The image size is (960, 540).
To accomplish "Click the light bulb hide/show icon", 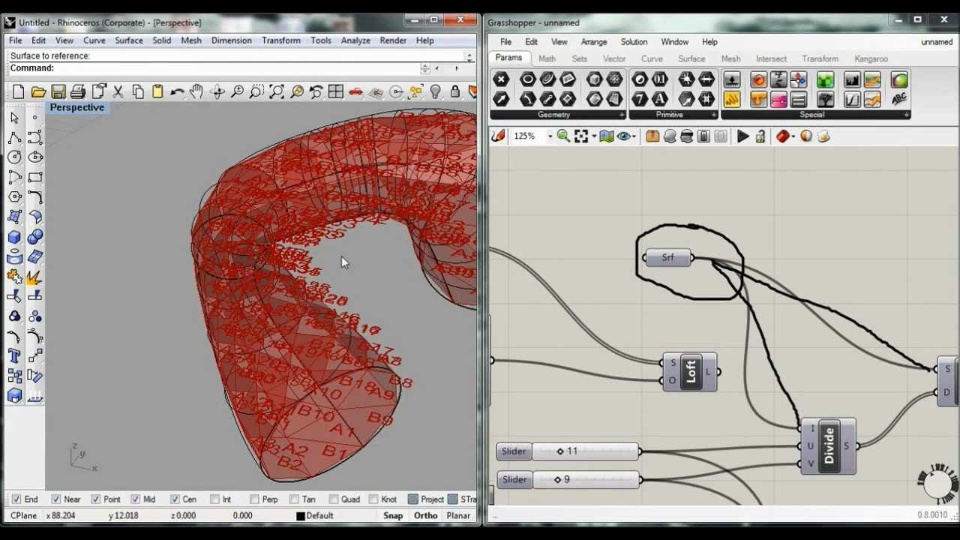I will click(x=435, y=92).
